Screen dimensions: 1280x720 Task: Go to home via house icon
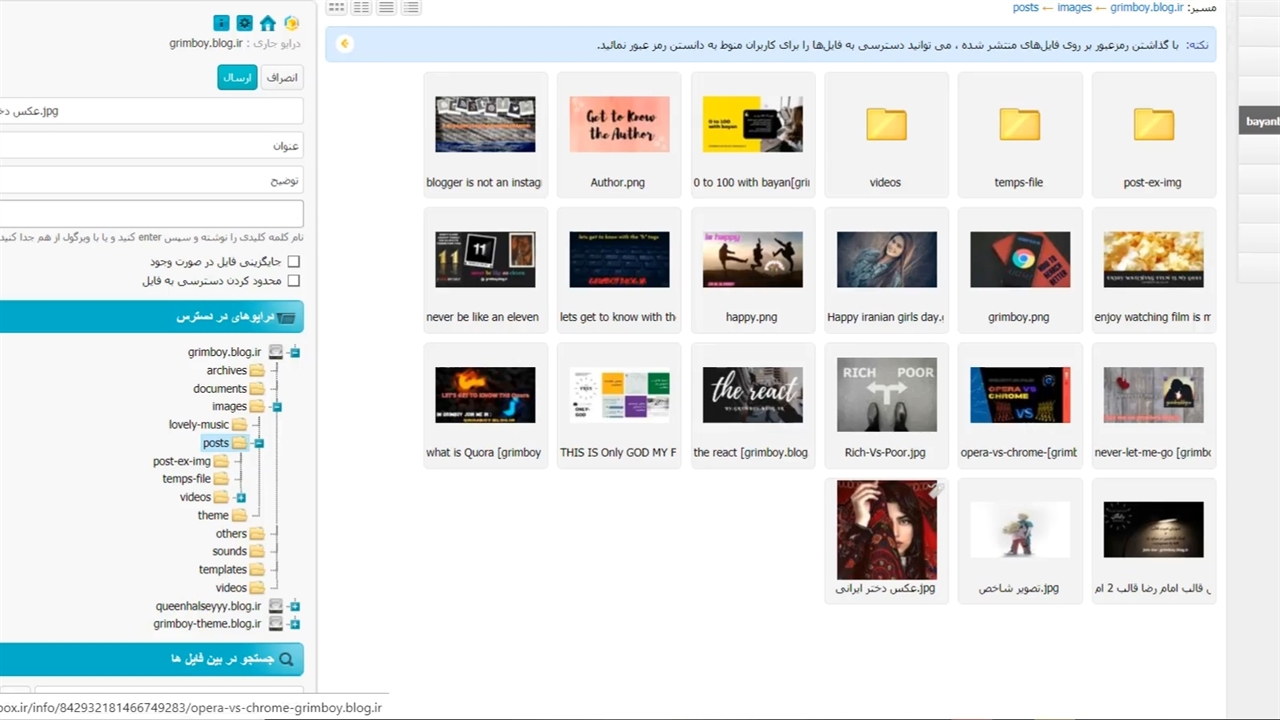click(x=267, y=23)
